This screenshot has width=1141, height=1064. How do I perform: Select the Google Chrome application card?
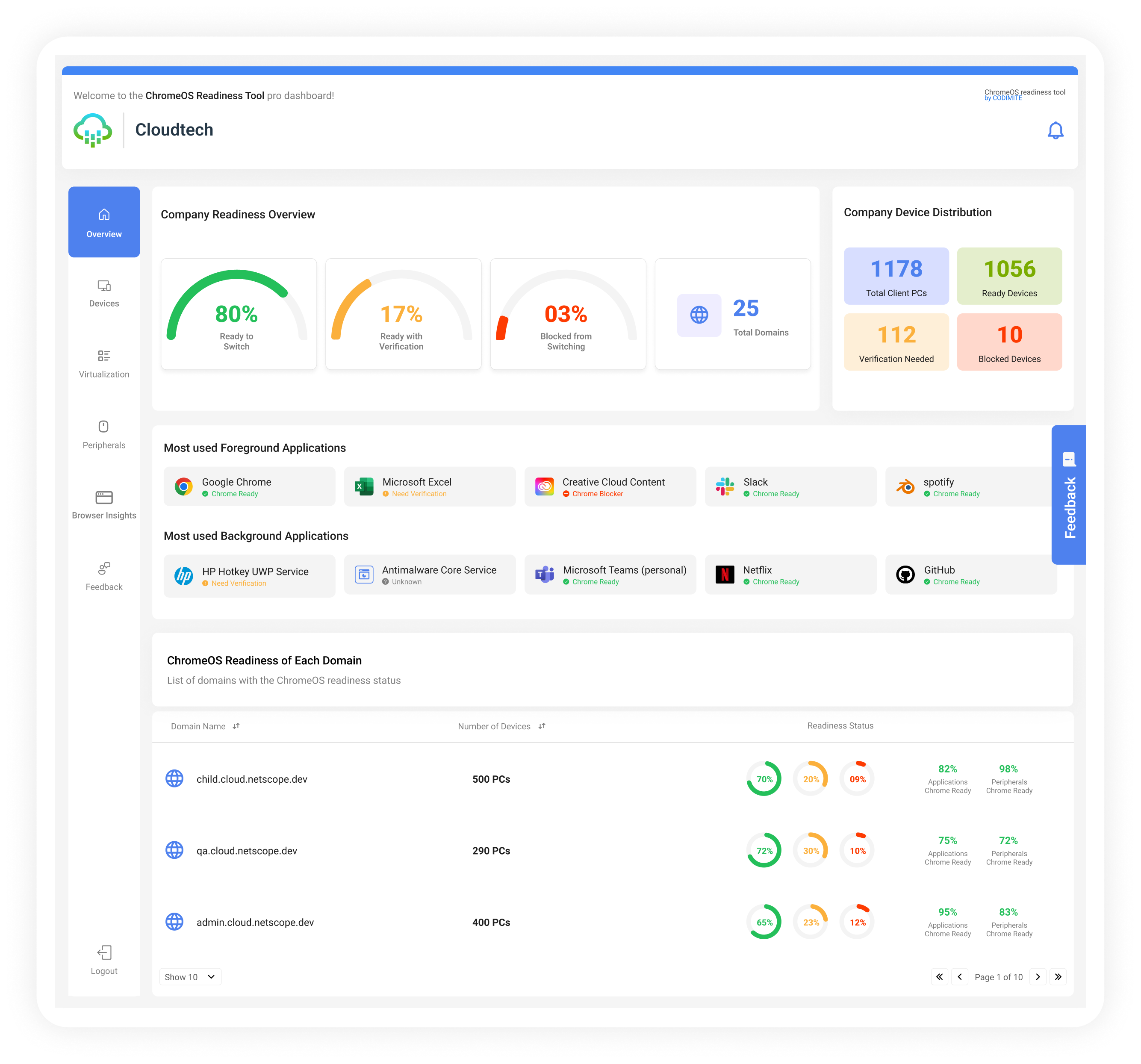point(249,486)
